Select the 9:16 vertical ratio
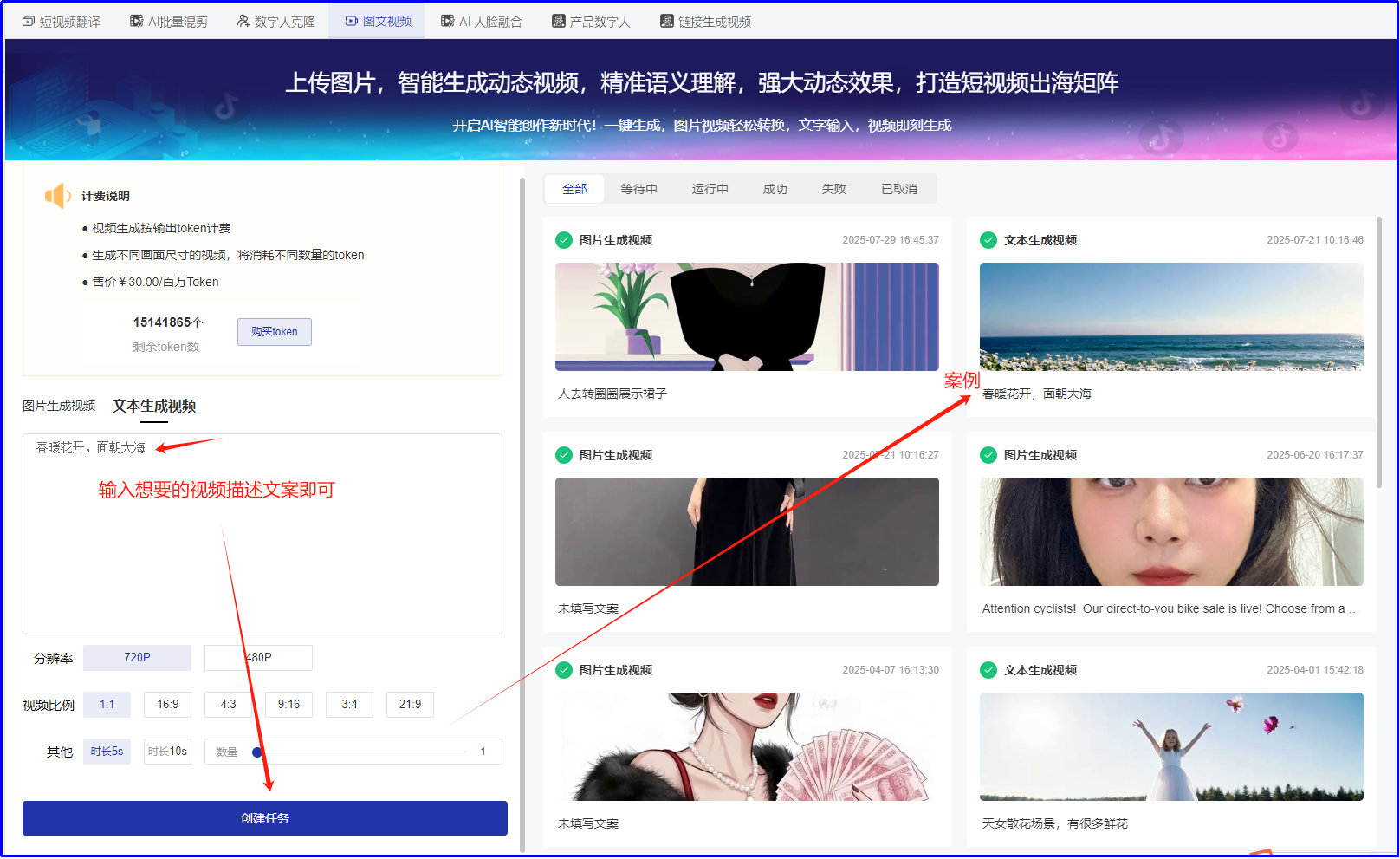This screenshot has height=859, width=1400. click(x=288, y=704)
